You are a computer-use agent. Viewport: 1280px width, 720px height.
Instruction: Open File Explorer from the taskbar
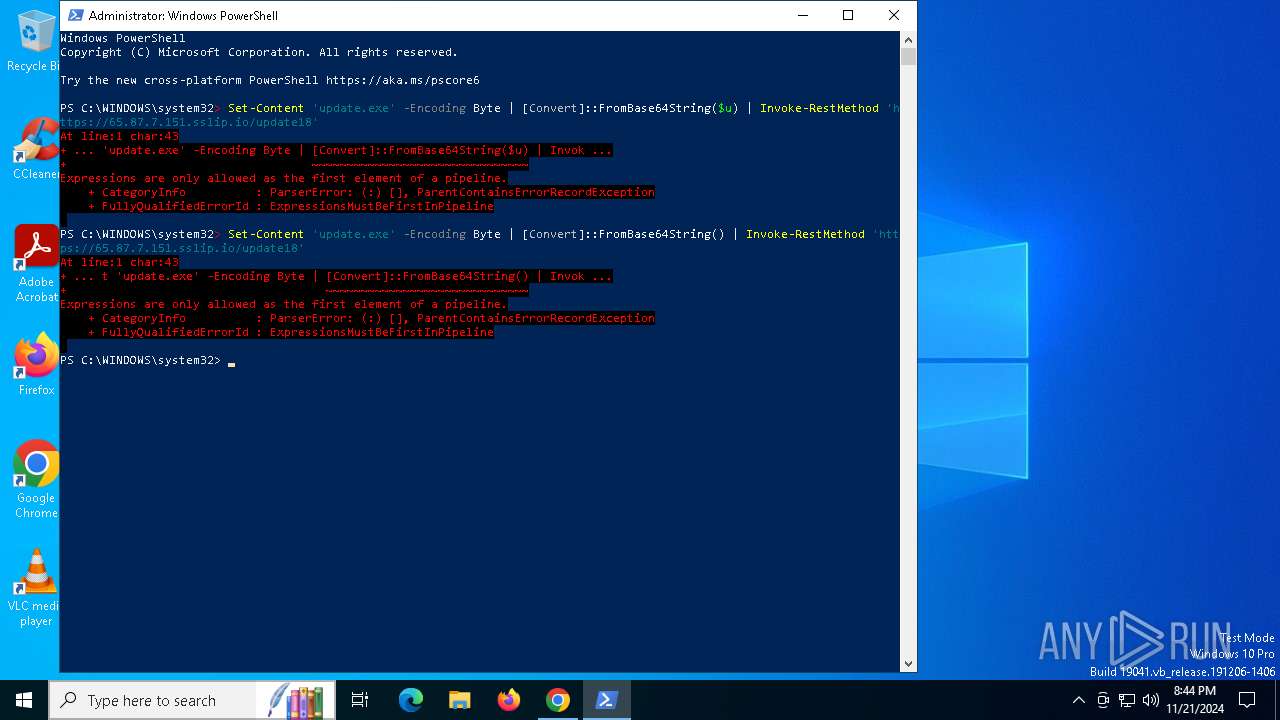tap(459, 700)
